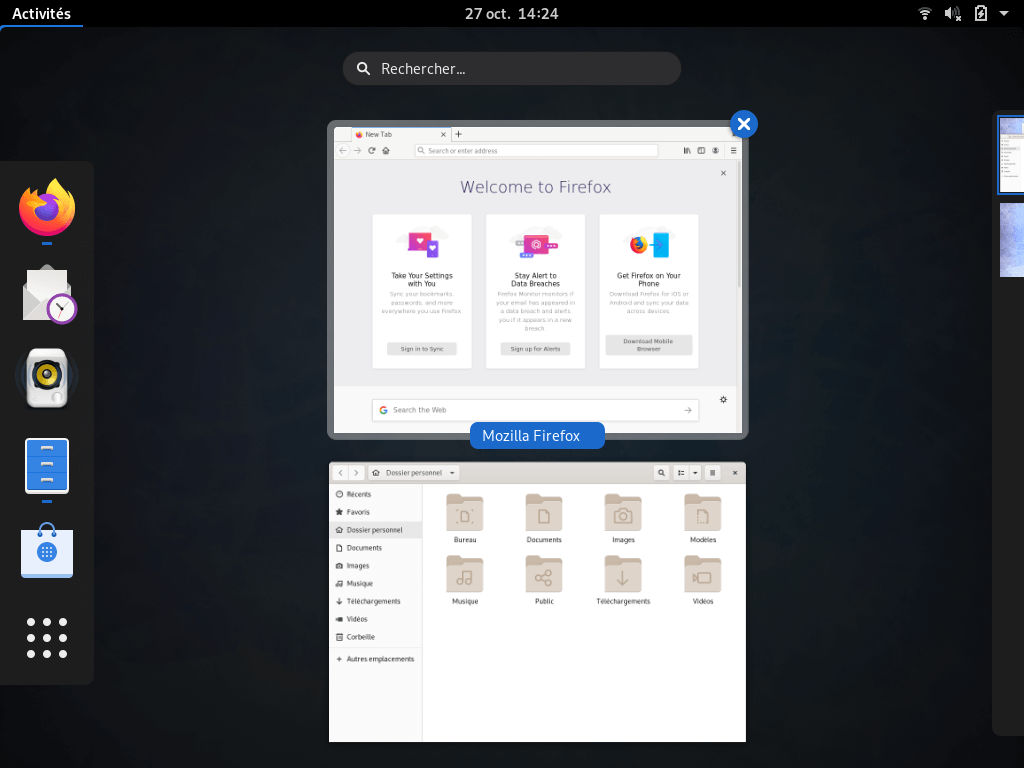Dismiss the Welcome to Firefox panel
The height and width of the screenshot is (768, 1024).
[723, 173]
